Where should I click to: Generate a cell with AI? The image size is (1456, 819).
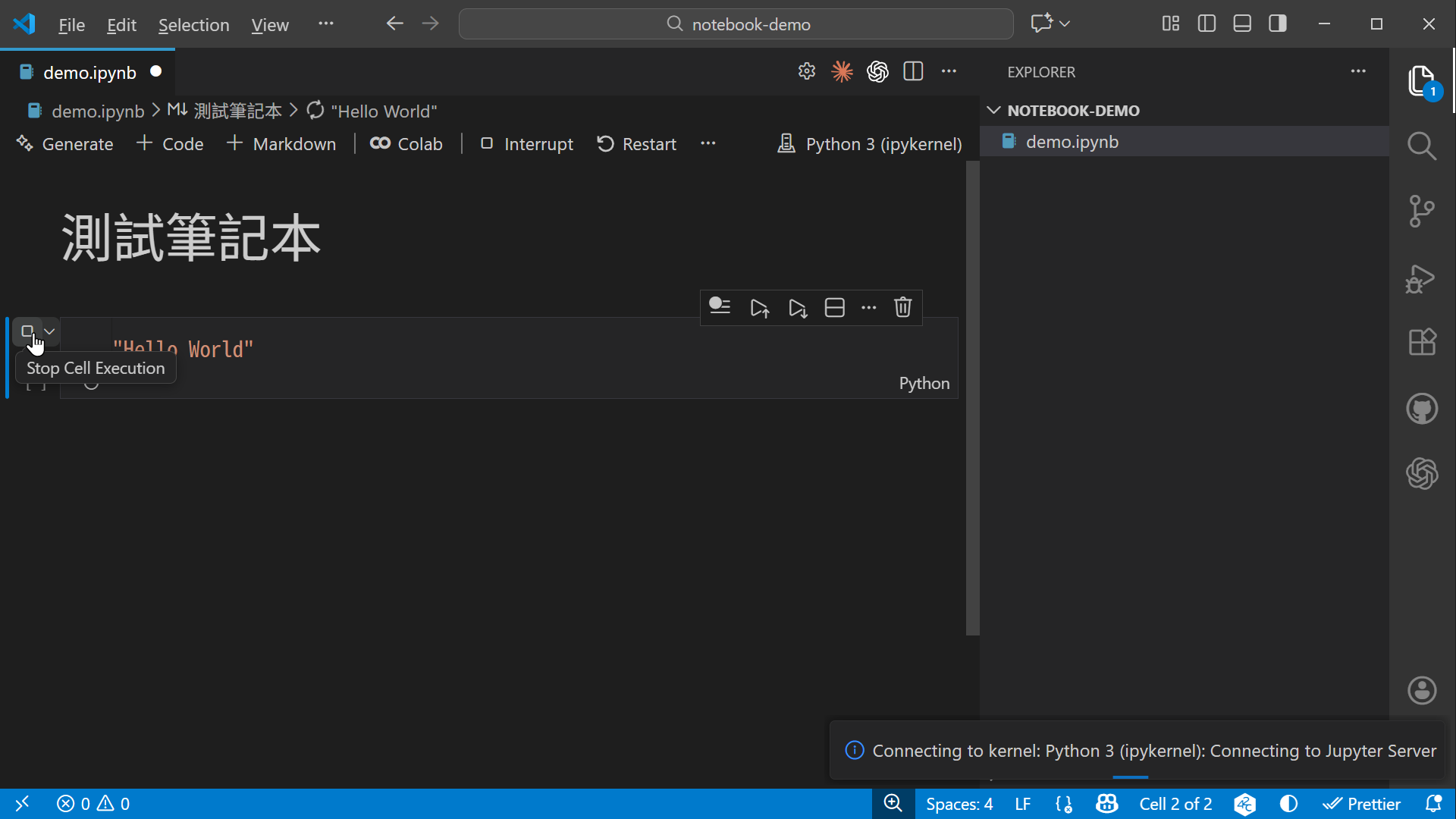65,144
